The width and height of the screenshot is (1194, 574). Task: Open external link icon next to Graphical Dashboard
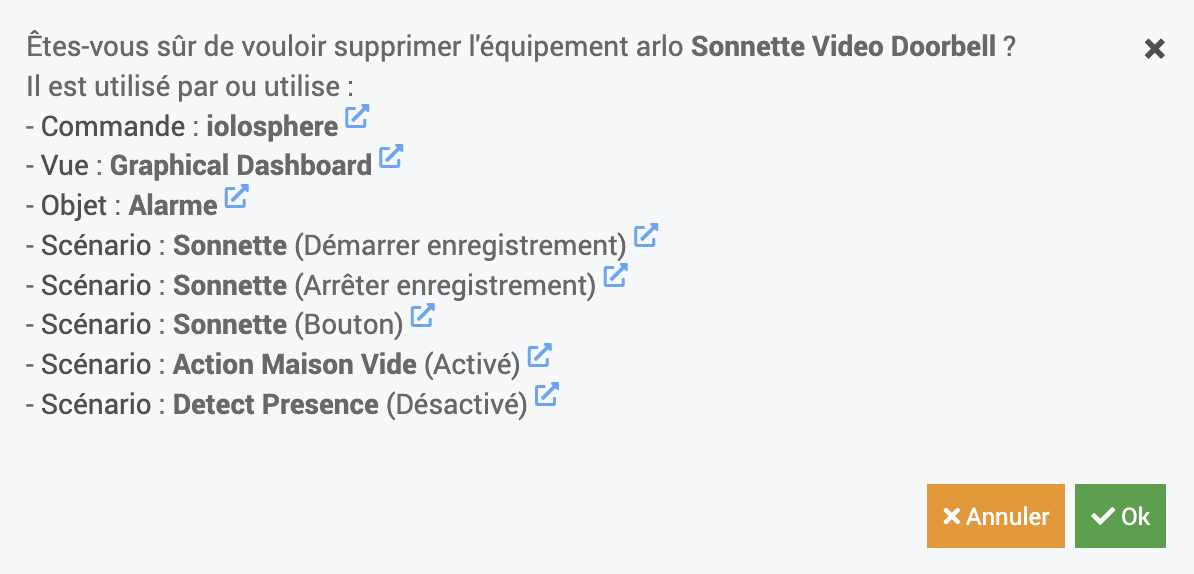tap(391, 156)
